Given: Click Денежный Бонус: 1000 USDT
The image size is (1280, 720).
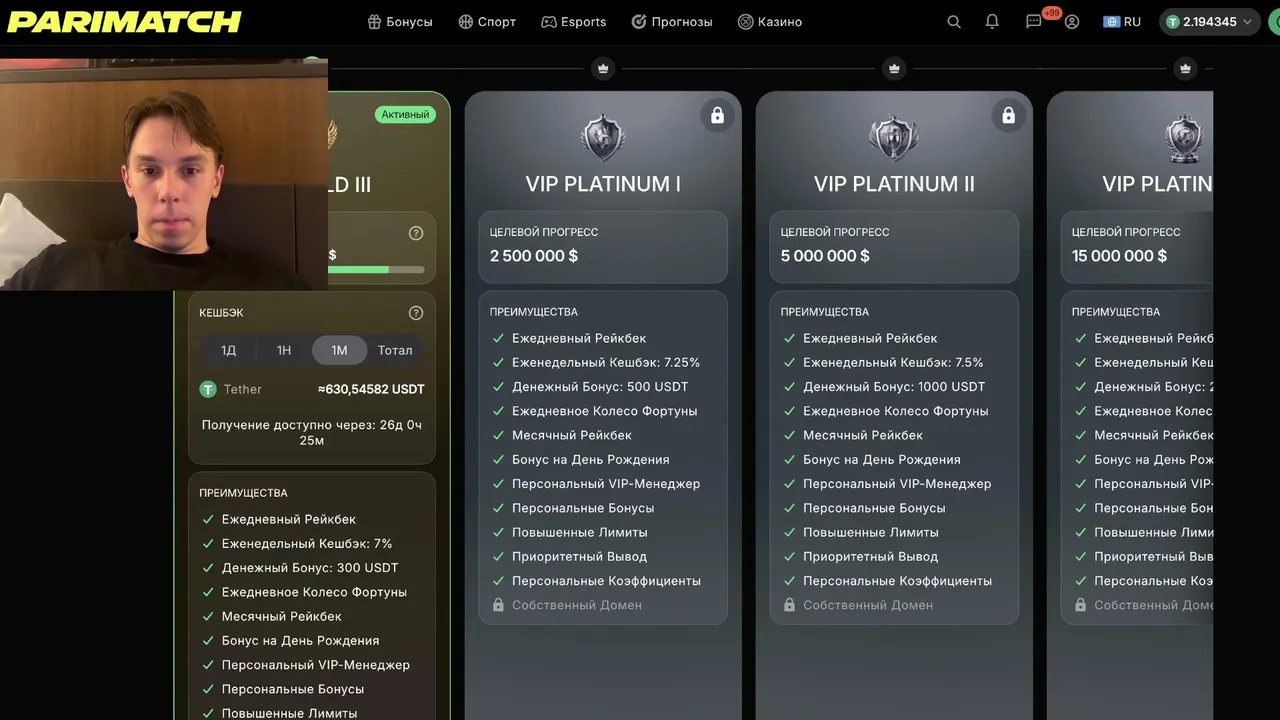Looking at the screenshot, I should tap(894, 386).
